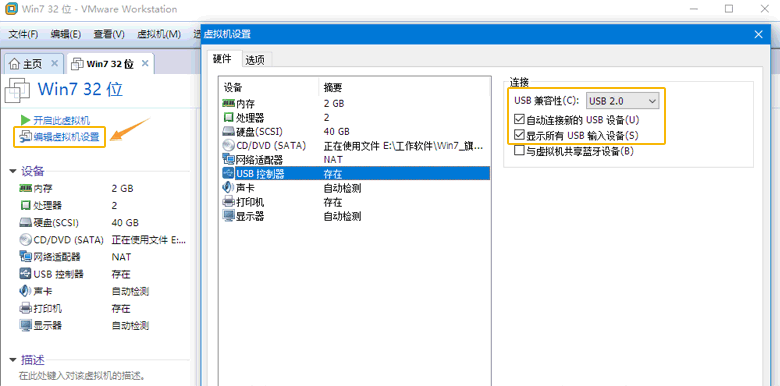Viewport: 780px width, 386px height.
Task: Select the 内存 row showing 2 GB in dialog
Action: 356,103
